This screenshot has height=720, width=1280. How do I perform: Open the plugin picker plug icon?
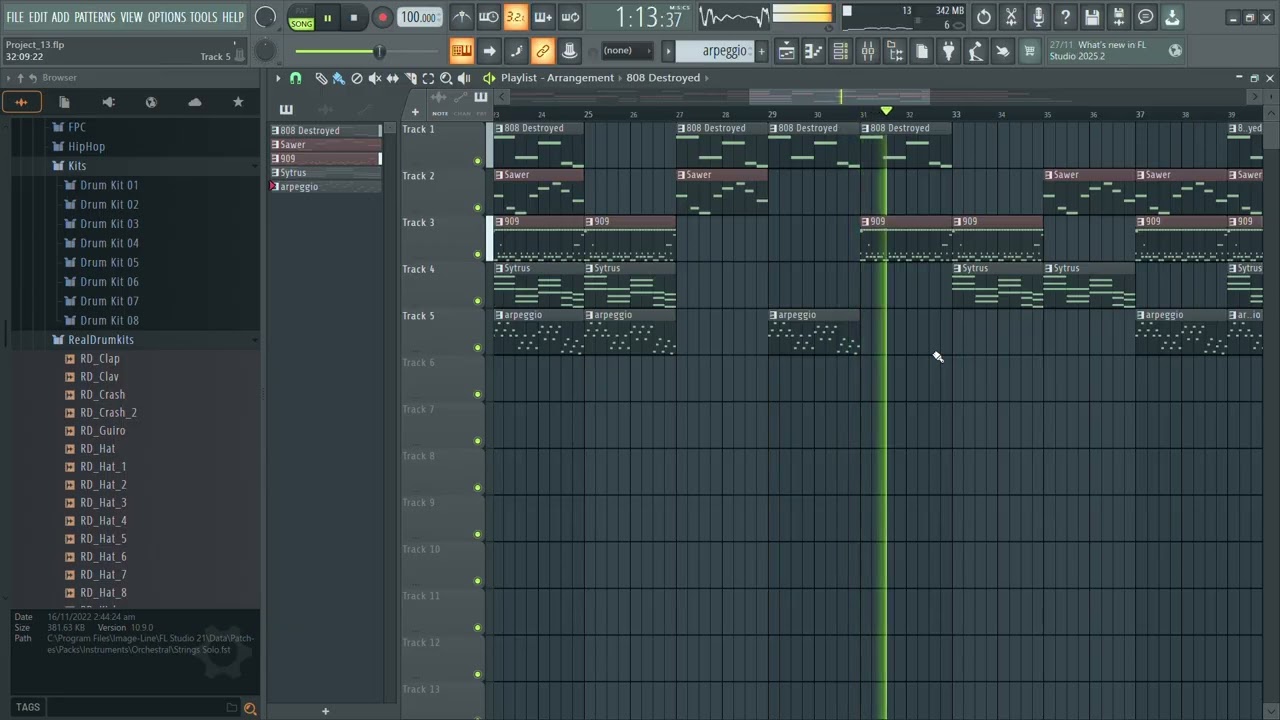(x=949, y=51)
